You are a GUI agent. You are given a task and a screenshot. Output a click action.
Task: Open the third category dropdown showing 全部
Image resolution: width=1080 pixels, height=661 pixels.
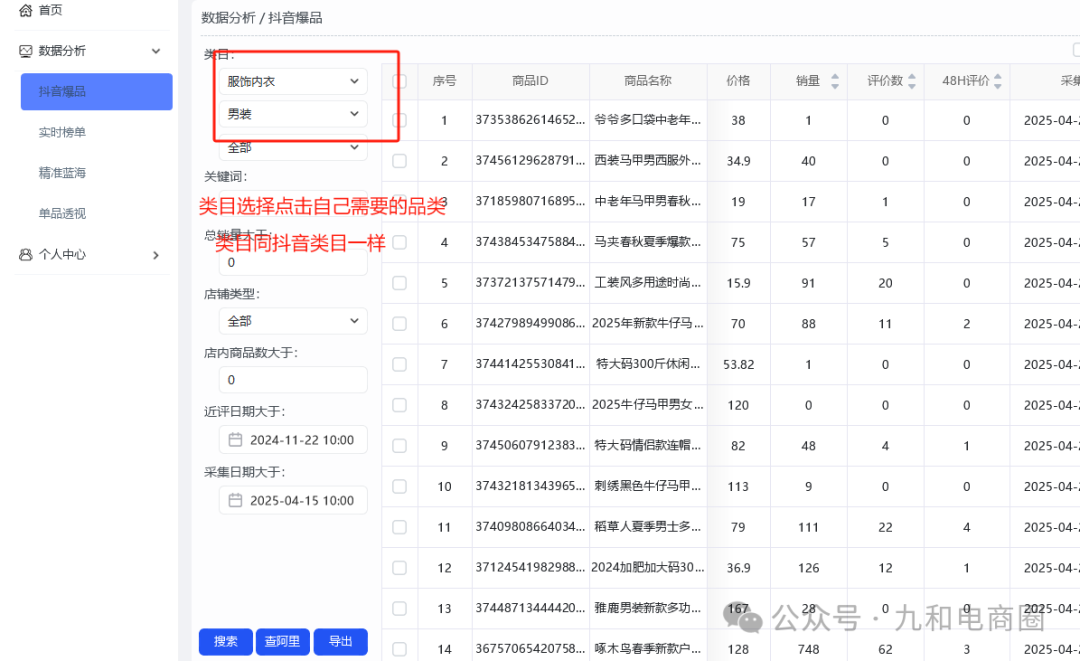tap(293, 147)
